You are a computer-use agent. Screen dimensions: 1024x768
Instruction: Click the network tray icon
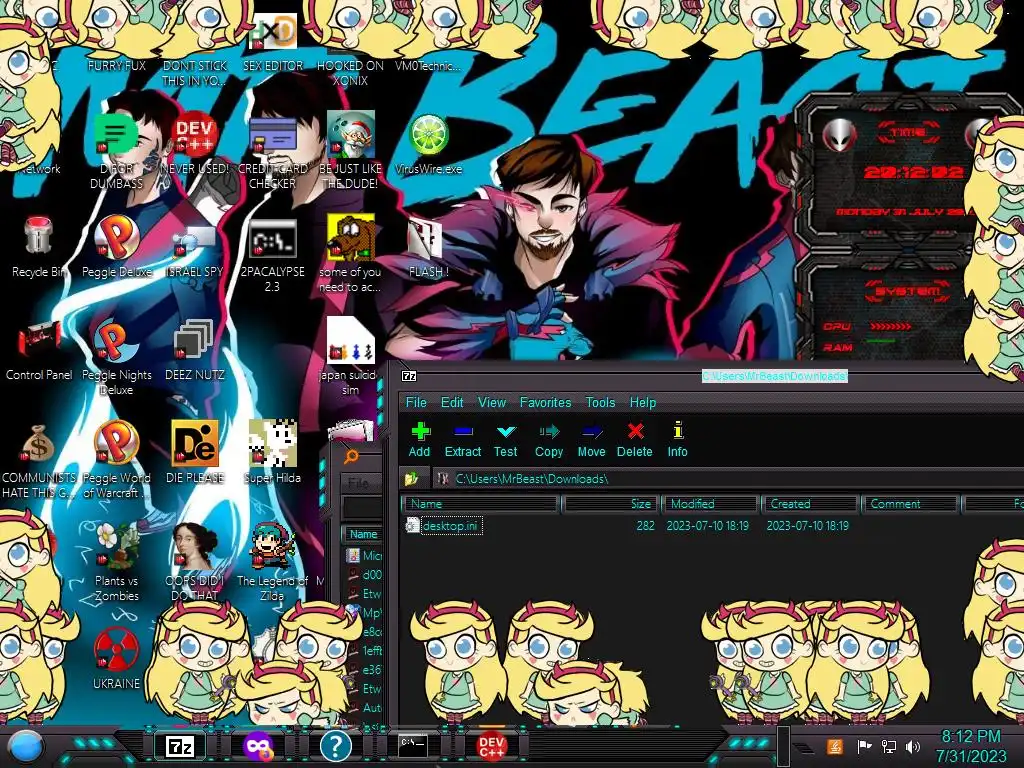click(x=889, y=746)
